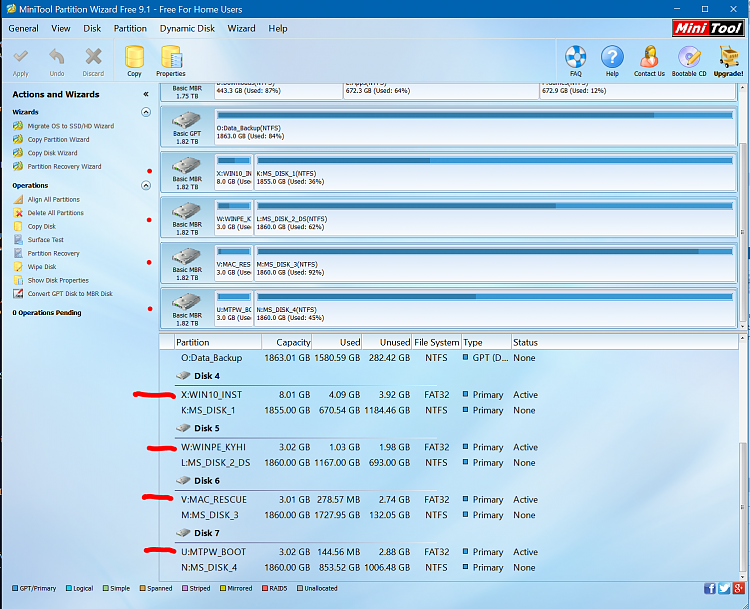The image size is (750, 609).
Task: Click the Upgrade shopping cart icon
Action: click(x=728, y=57)
